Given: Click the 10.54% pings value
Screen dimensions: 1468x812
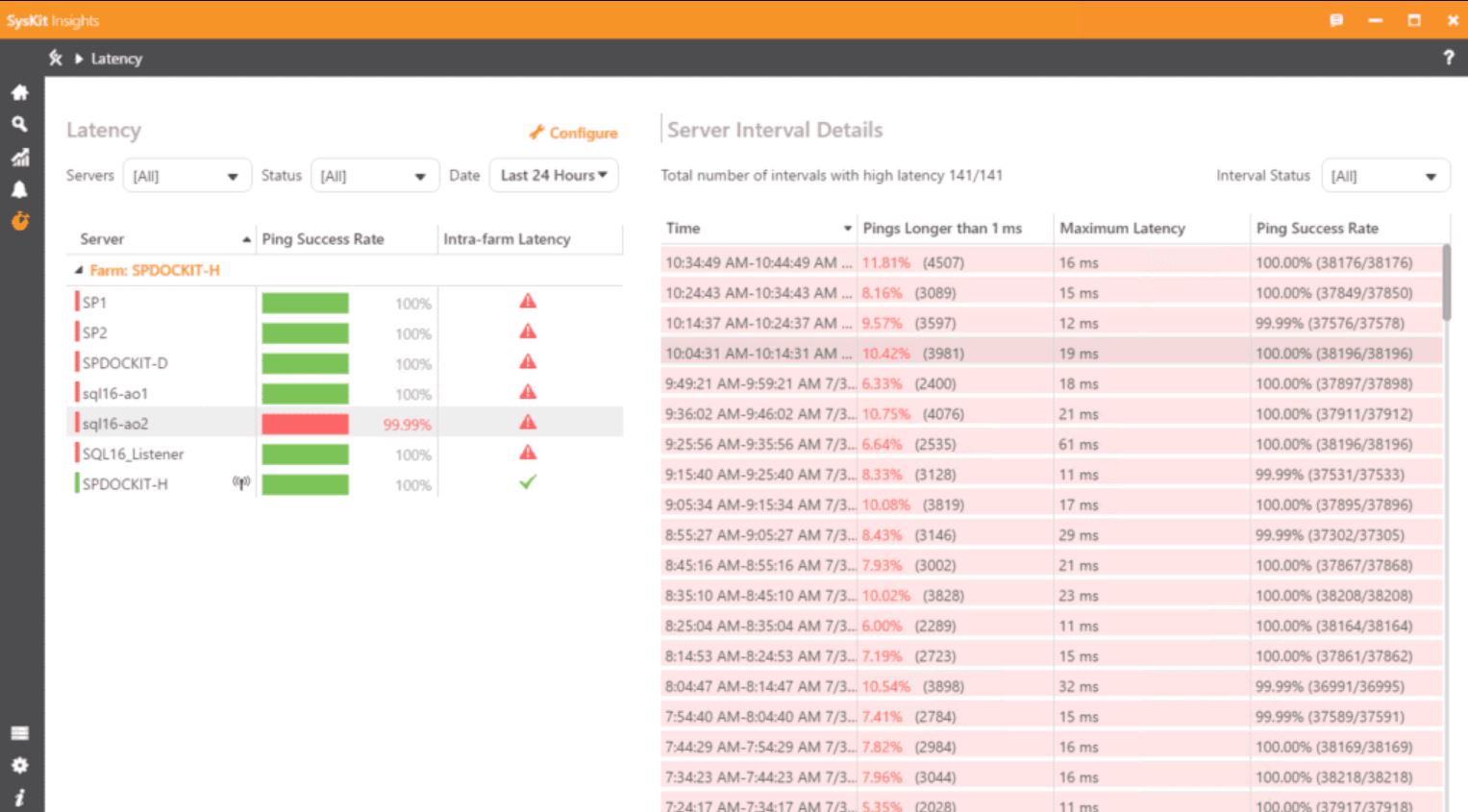Looking at the screenshot, I should pos(885,686).
